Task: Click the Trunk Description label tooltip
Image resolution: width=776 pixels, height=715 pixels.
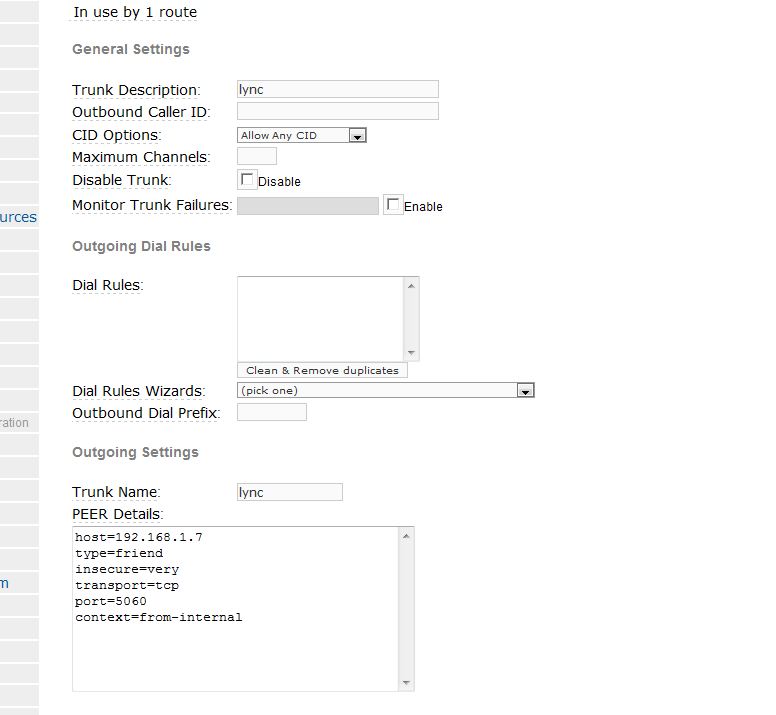Action: (x=136, y=90)
